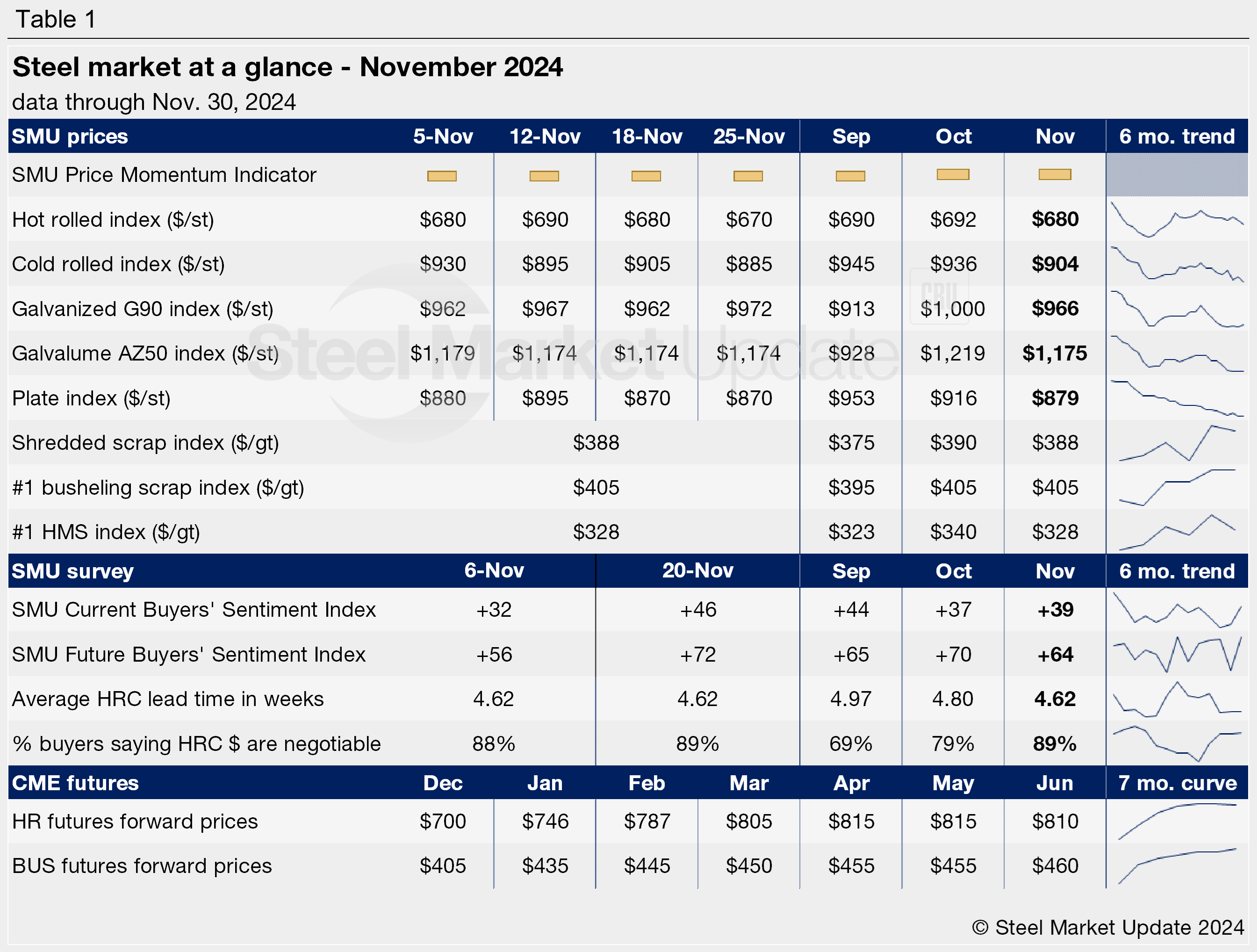Click the 12-Nov column header
Screen dimensions: 1257x952
[545, 137]
